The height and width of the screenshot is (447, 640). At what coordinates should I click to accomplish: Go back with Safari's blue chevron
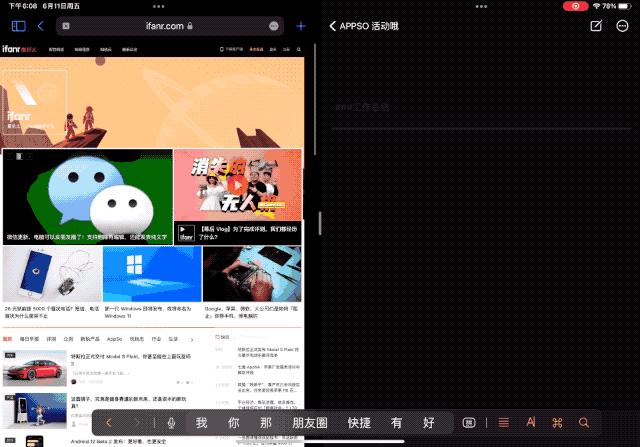click(x=40, y=26)
